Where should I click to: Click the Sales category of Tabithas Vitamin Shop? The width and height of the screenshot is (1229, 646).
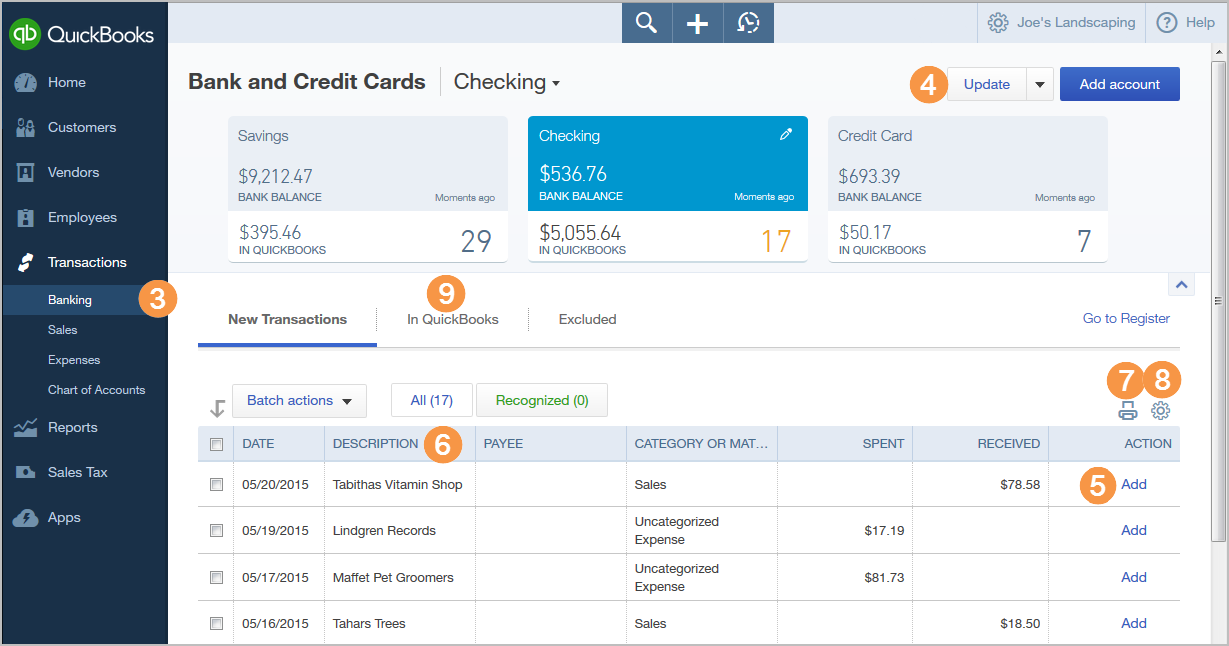(x=651, y=484)
